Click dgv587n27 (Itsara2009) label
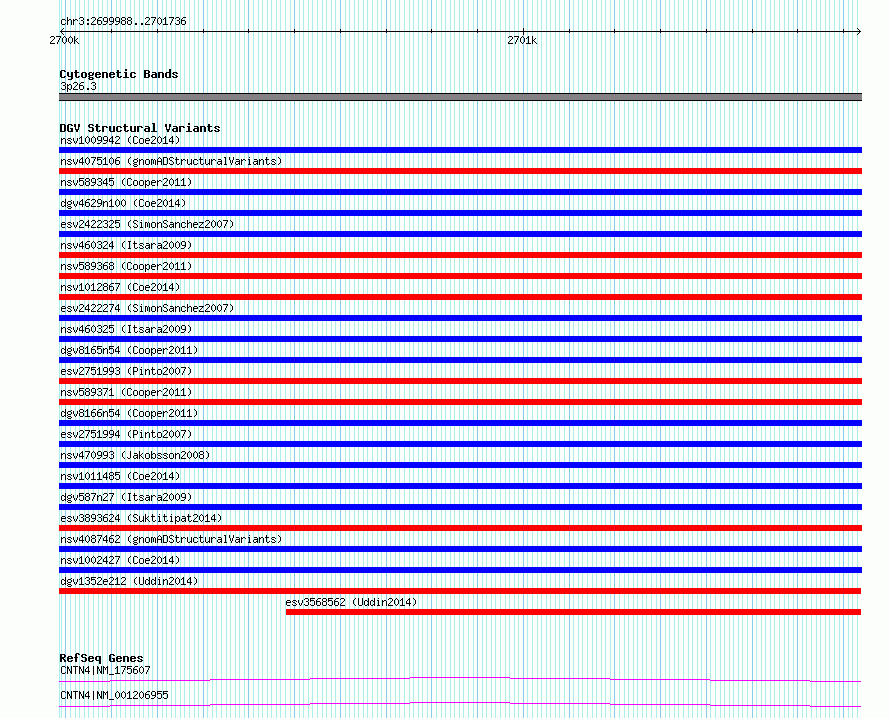The height and width of the screenshot is (718, 890). click(126, 497)
